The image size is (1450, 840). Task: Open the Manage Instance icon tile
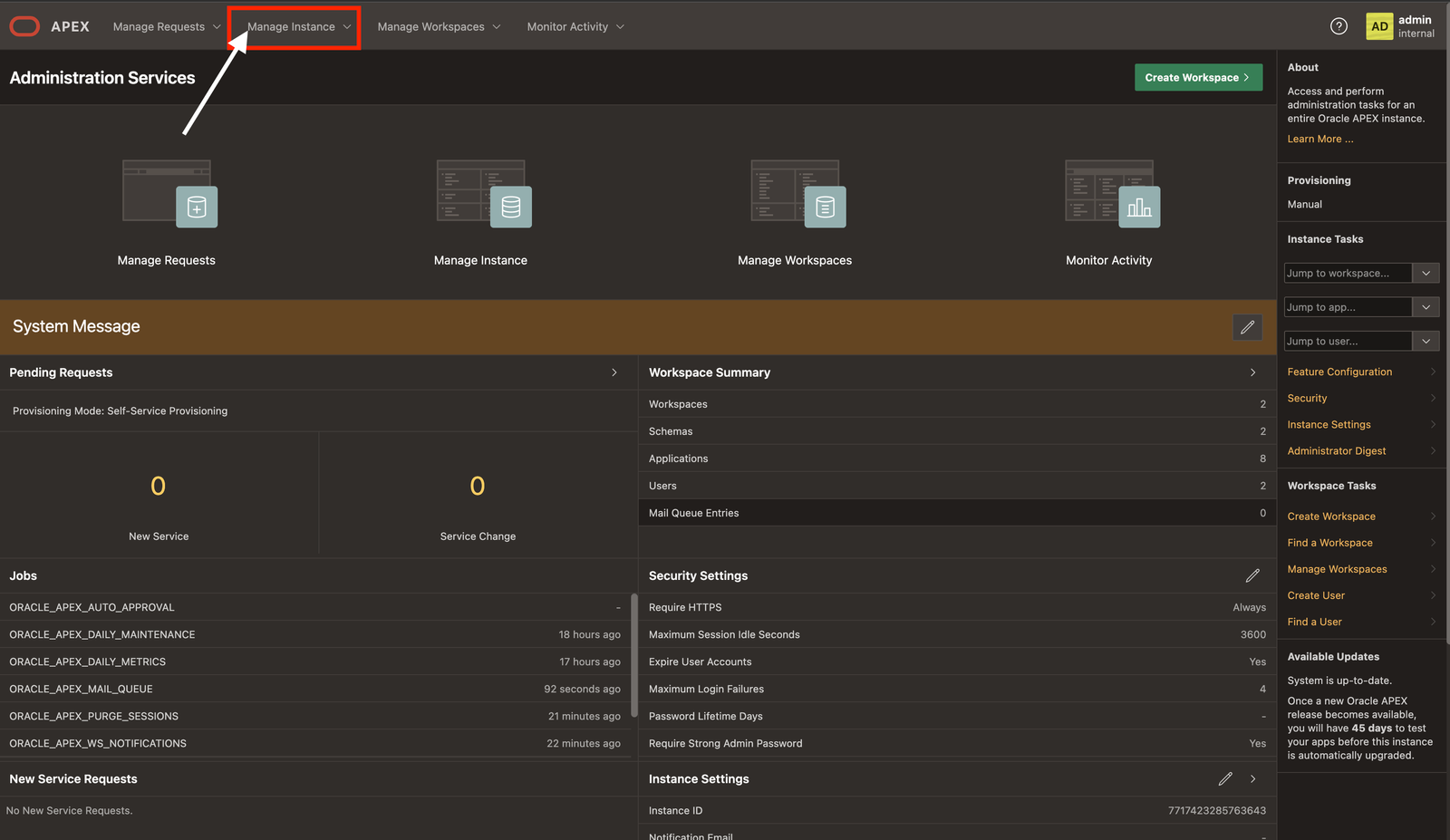[x=482, y=194]
